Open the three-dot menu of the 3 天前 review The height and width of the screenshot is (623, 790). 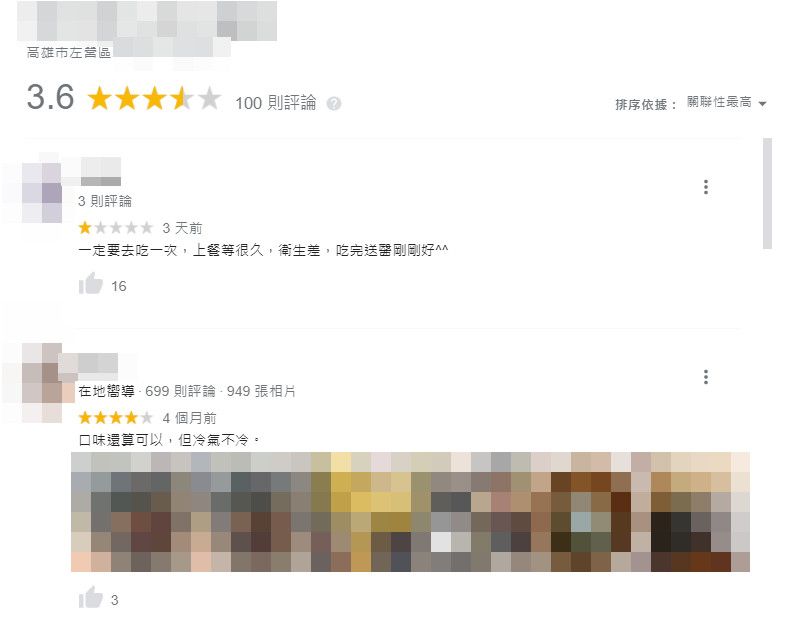pyautogui.click(x=706, y=187)
